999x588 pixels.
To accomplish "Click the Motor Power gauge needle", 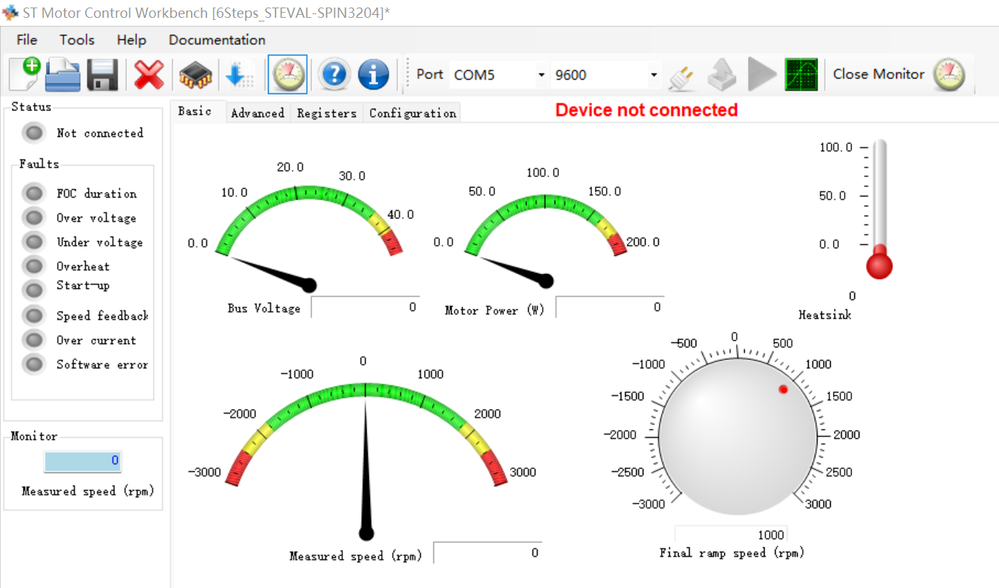I will [517, 270].
